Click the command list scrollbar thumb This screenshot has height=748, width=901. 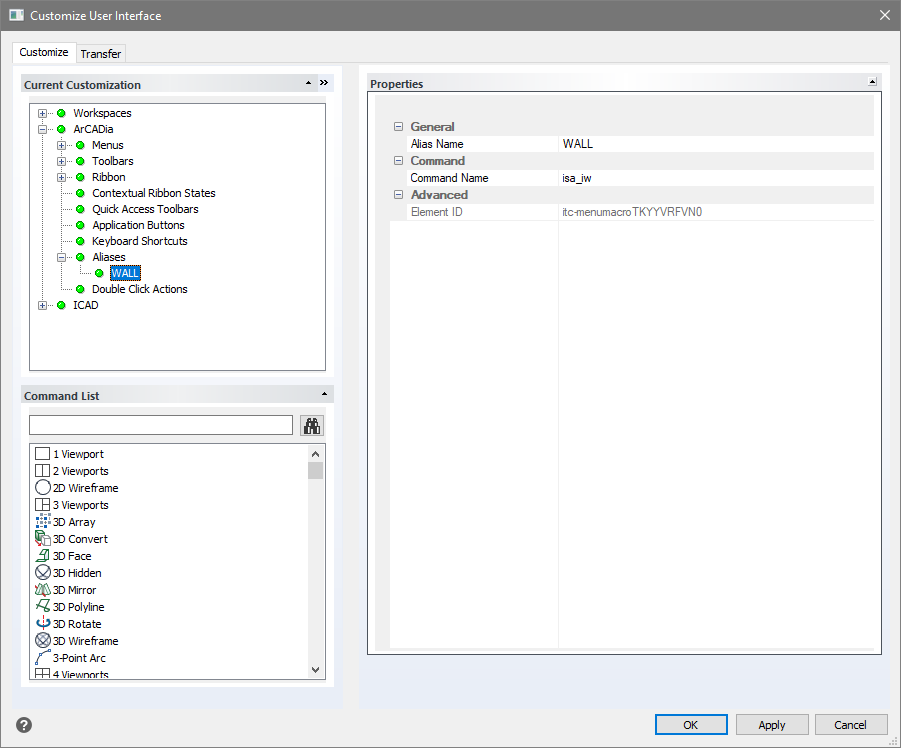[315, 470]
